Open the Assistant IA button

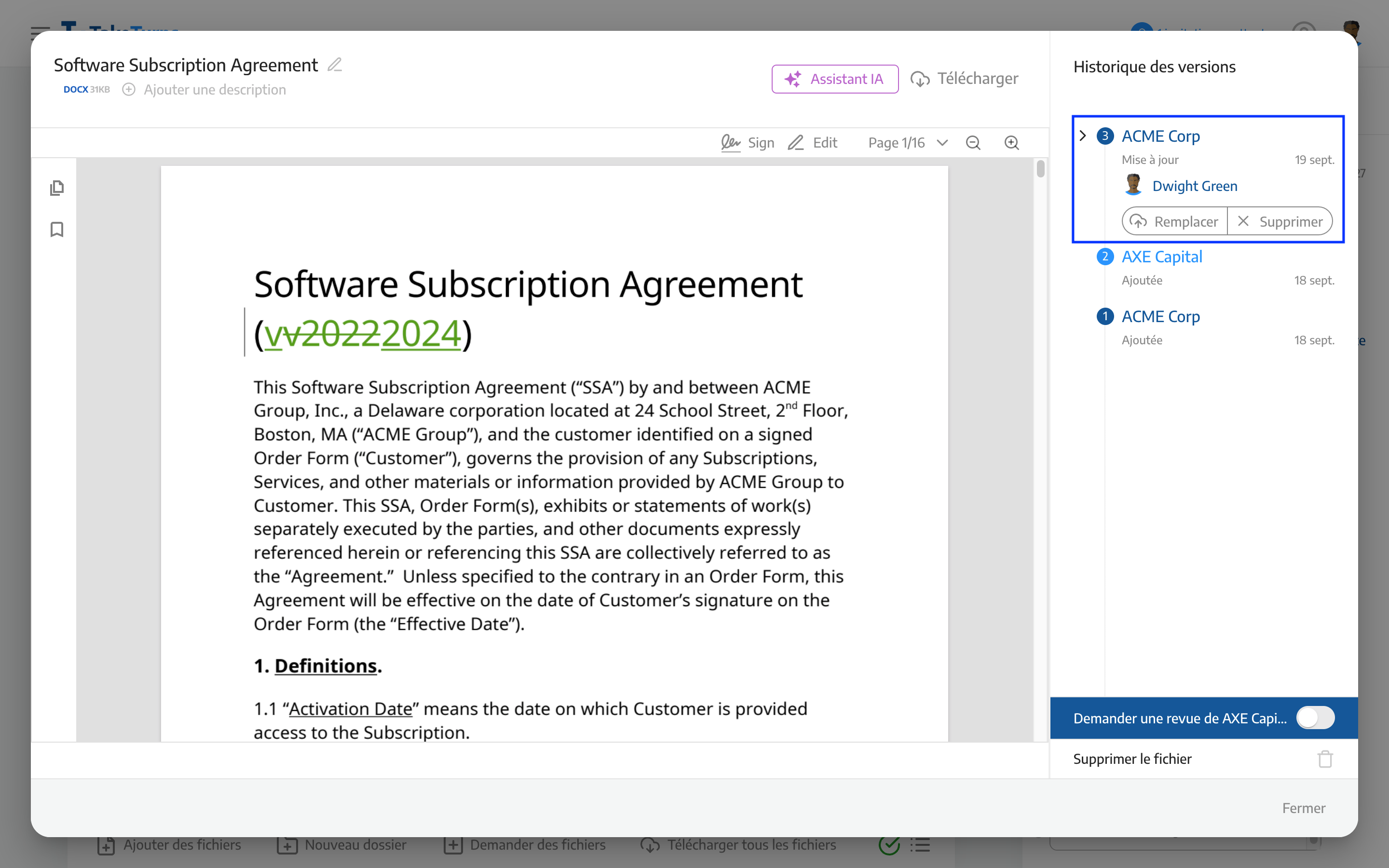[x=834, y=79]
